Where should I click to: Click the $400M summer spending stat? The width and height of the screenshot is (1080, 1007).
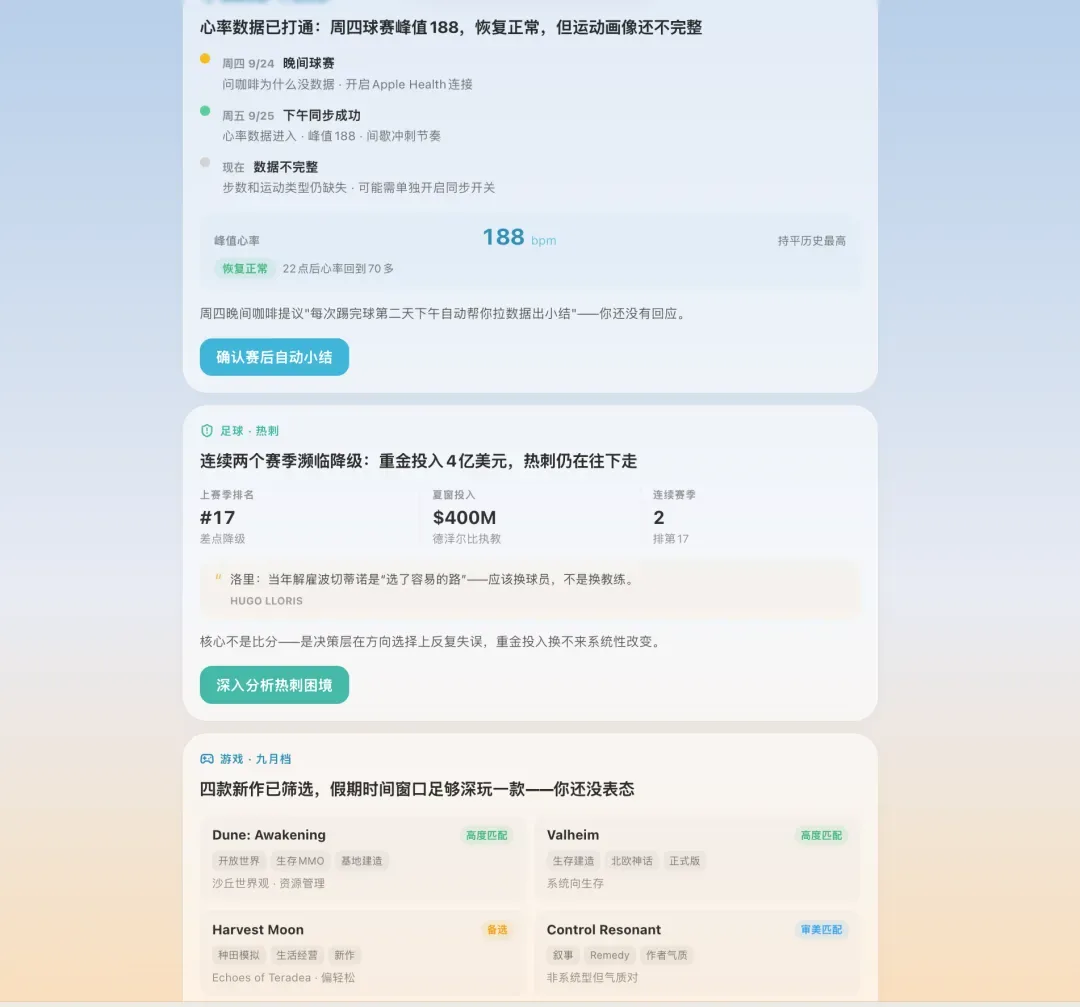coord(464,517)
